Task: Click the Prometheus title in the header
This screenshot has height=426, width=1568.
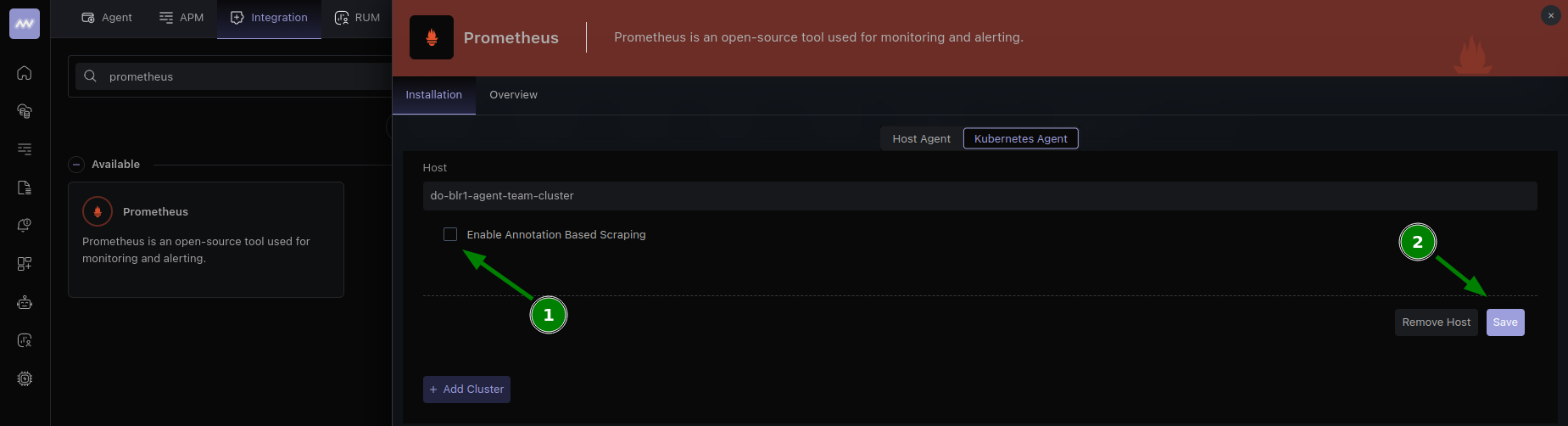Action: [x=511, y=38]
